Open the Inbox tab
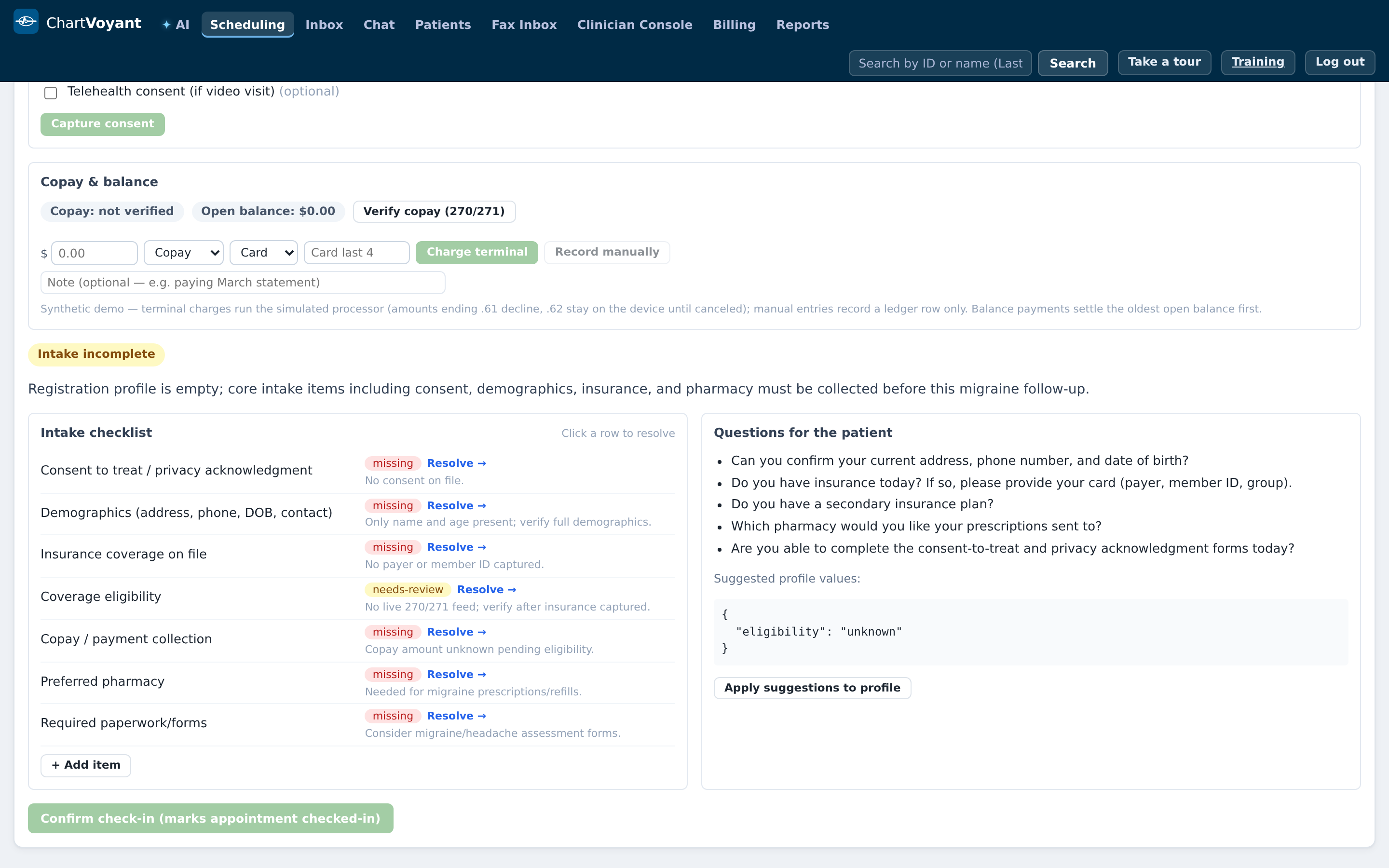The width and height of the screenshot is (1389, 868). (x=324, y=25)
